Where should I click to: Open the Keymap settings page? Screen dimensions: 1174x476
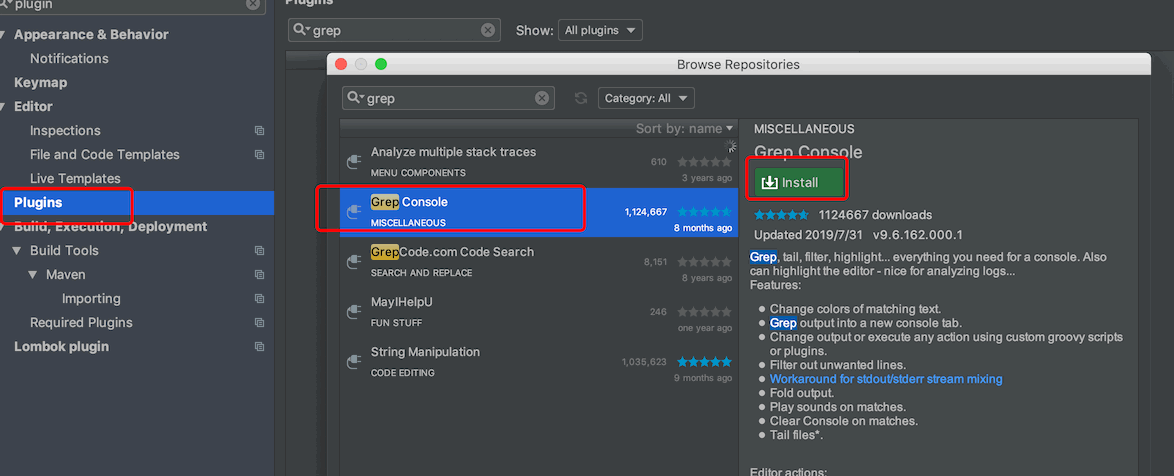pyautogui.click(x=40, y=82)
